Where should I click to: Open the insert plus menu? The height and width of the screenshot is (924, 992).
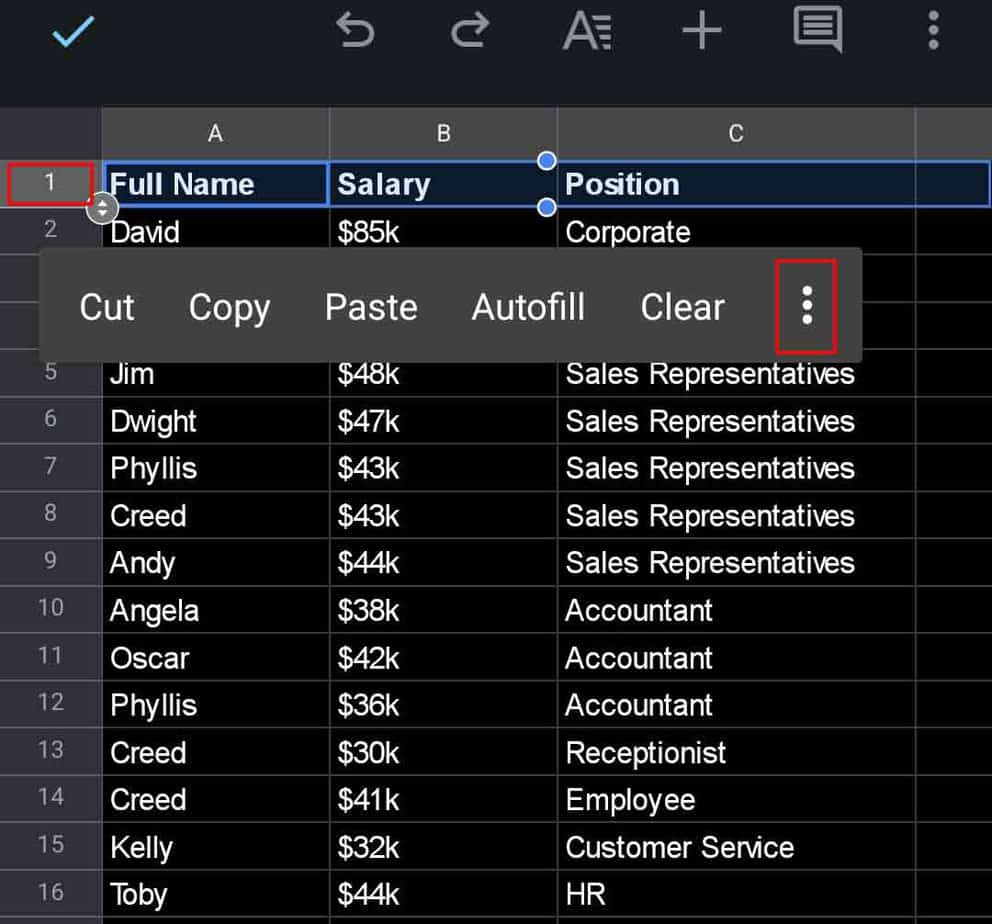pos(702,31)
